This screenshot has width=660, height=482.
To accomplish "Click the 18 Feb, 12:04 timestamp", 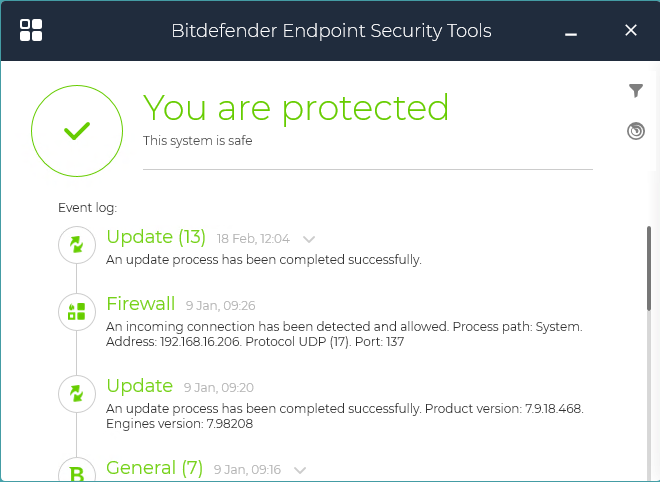I will coord(253,239).
